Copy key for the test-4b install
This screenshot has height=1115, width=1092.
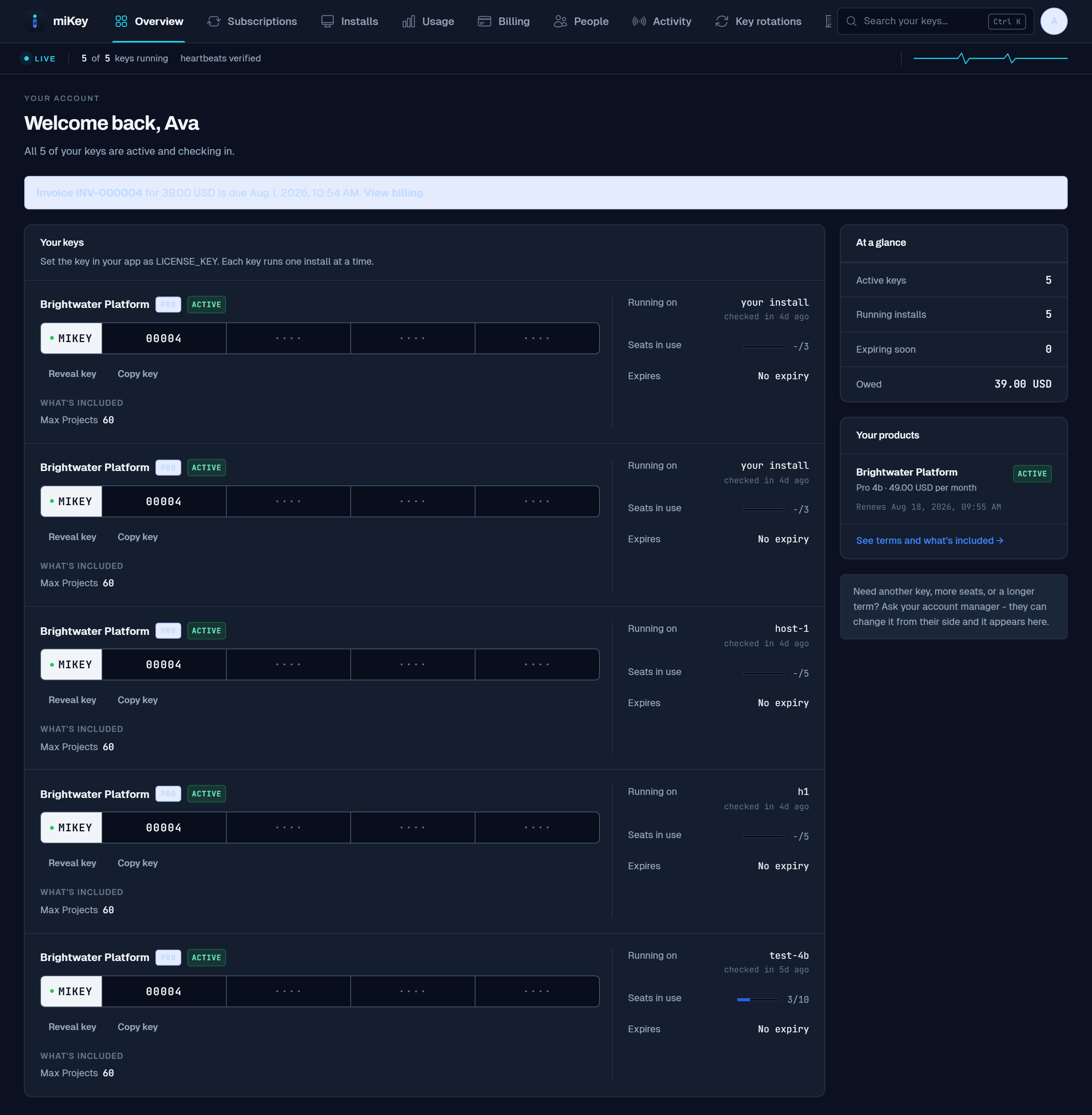(138, 1027)
